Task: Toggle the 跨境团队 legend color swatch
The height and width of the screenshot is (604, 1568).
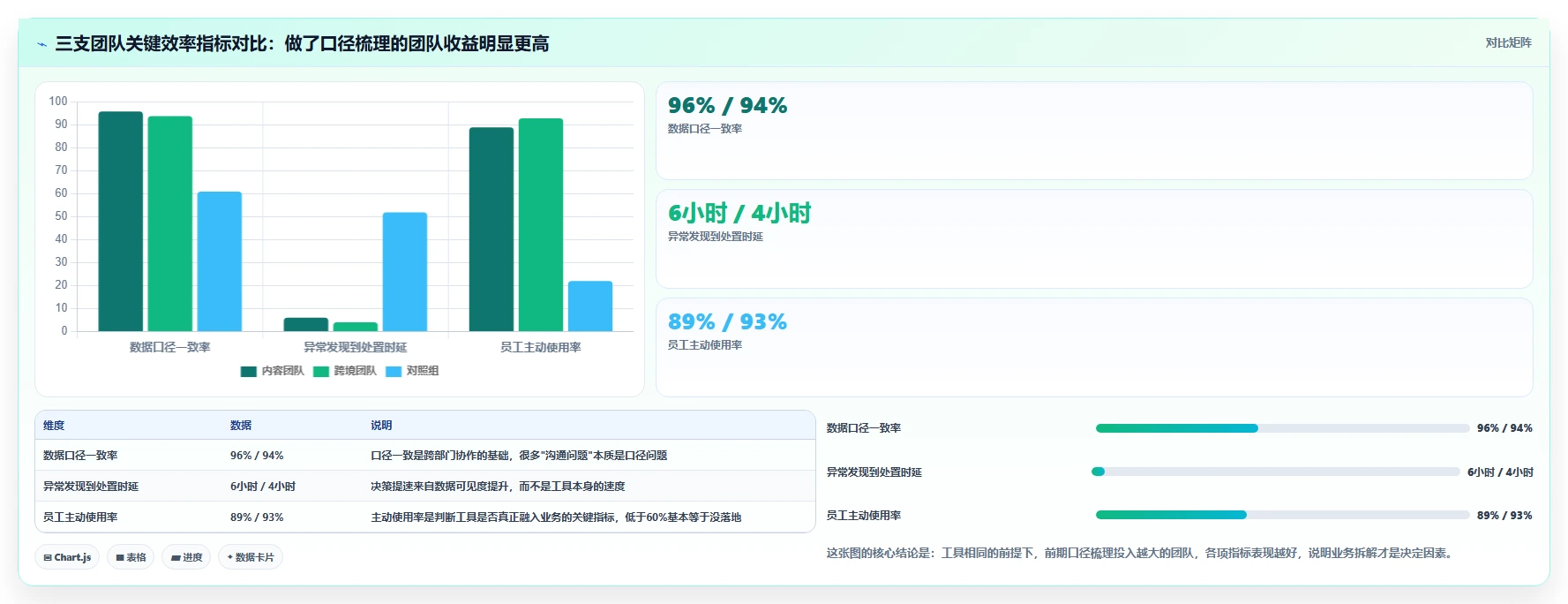Action: [321, 372]
